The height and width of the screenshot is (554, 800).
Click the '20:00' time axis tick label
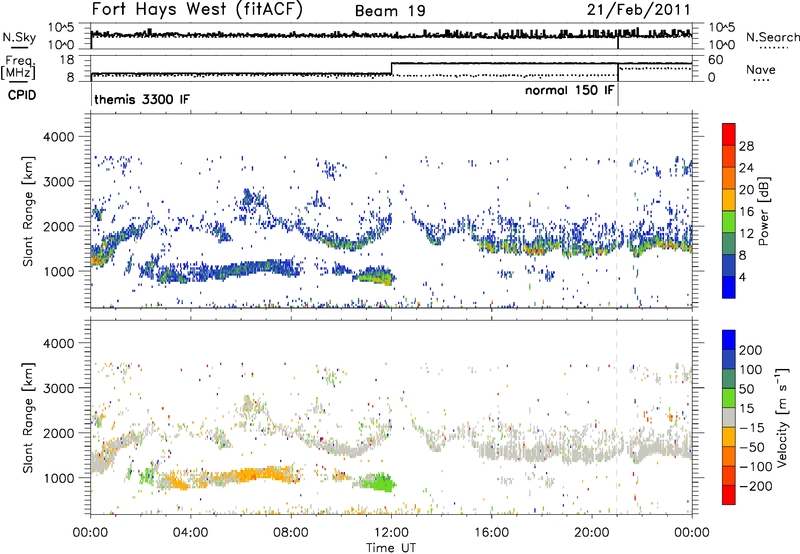pyautogui.click(x=592, y=533)
